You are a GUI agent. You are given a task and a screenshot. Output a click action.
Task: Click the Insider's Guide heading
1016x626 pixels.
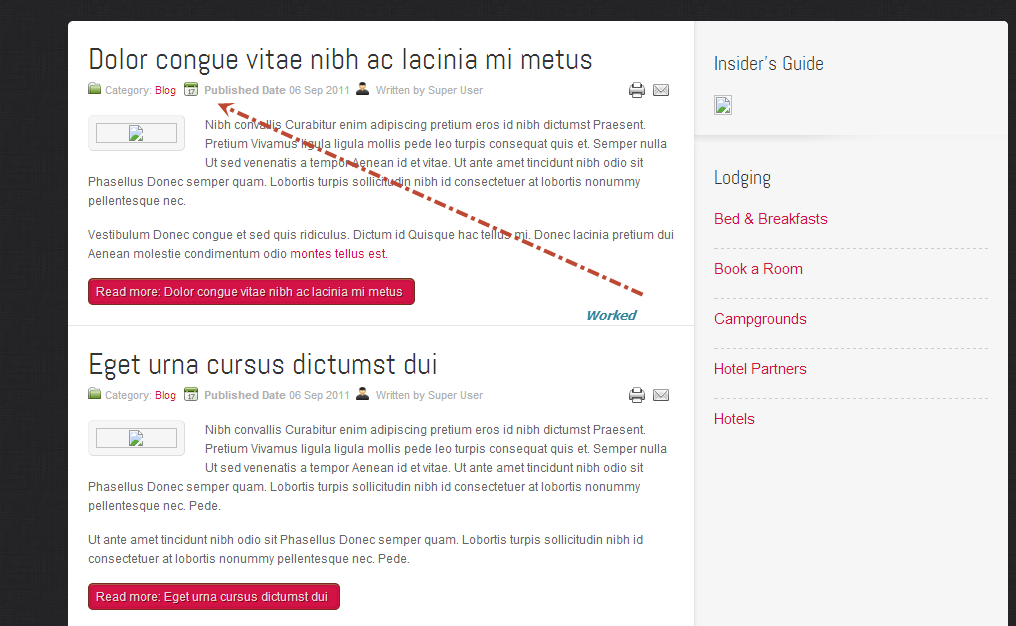point(768,64)
